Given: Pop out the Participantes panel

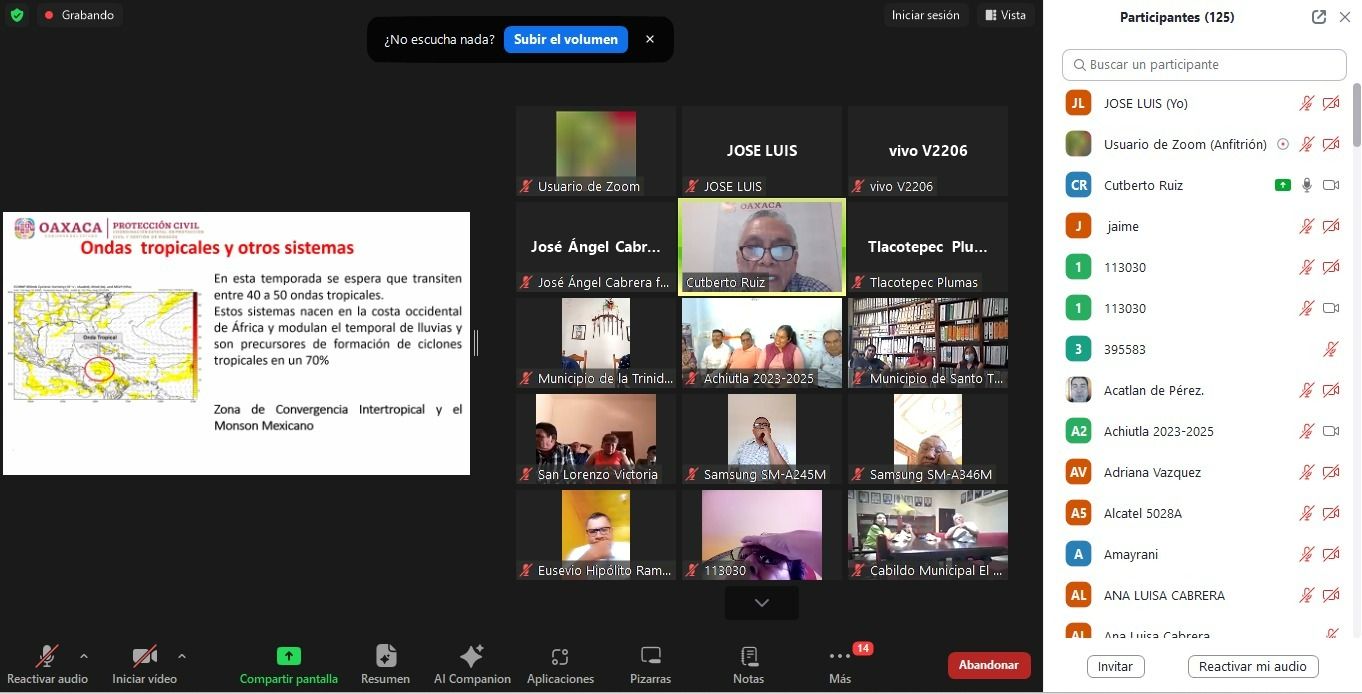Looking at the screenshot, I should pos(1319,17).
